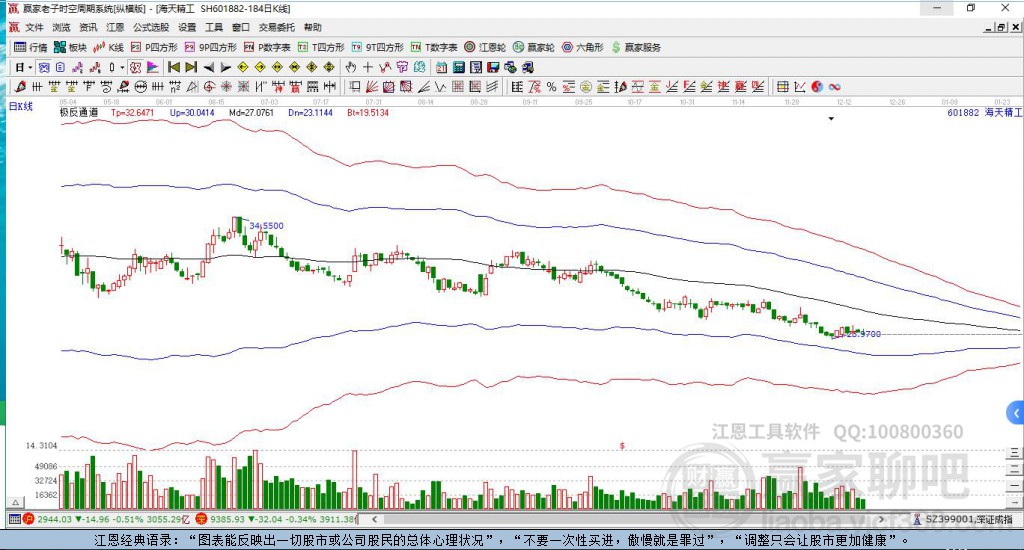Click the first yellow diamond navigation icon
Viewport: 1024px width, 550px height.
pyautogui.click(x=243, y=67)
